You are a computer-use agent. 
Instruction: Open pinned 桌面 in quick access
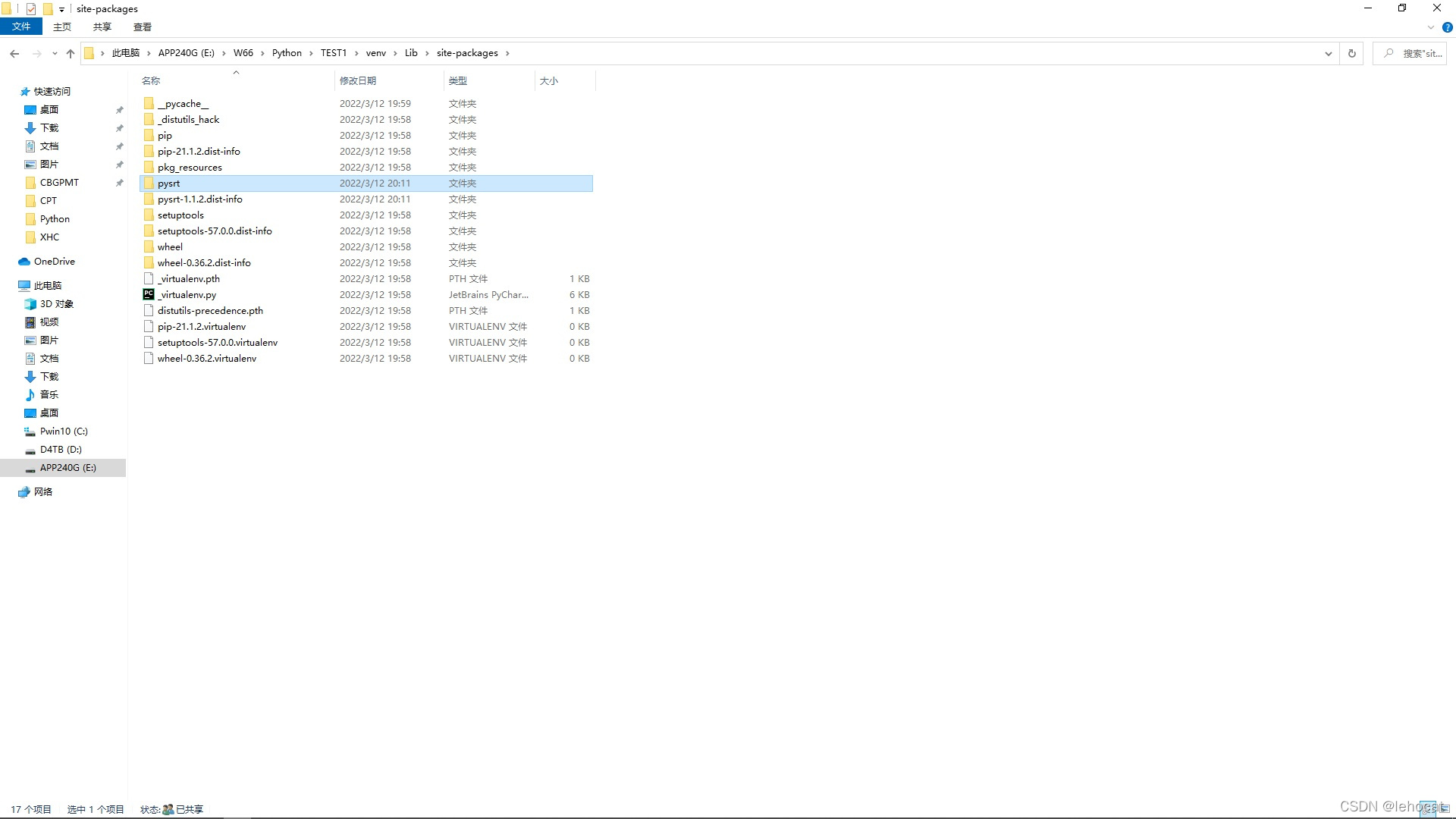tap(49, 110)
